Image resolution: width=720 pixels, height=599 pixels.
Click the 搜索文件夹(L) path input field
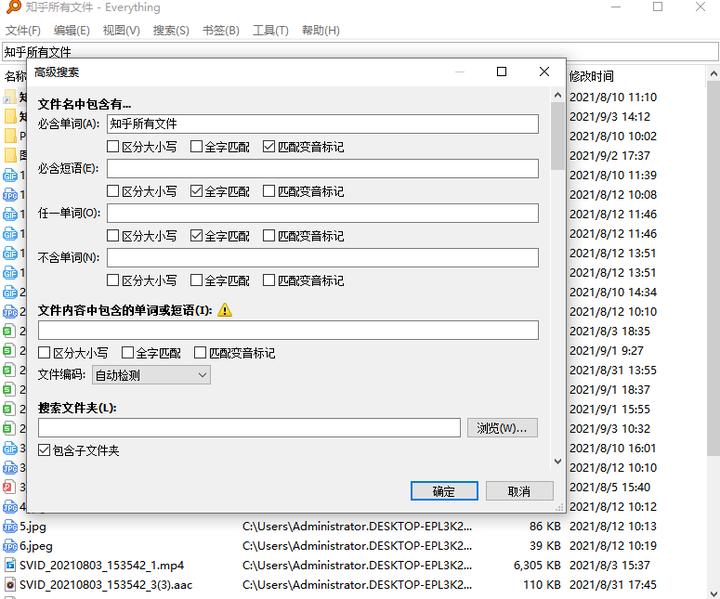(249, 428)
